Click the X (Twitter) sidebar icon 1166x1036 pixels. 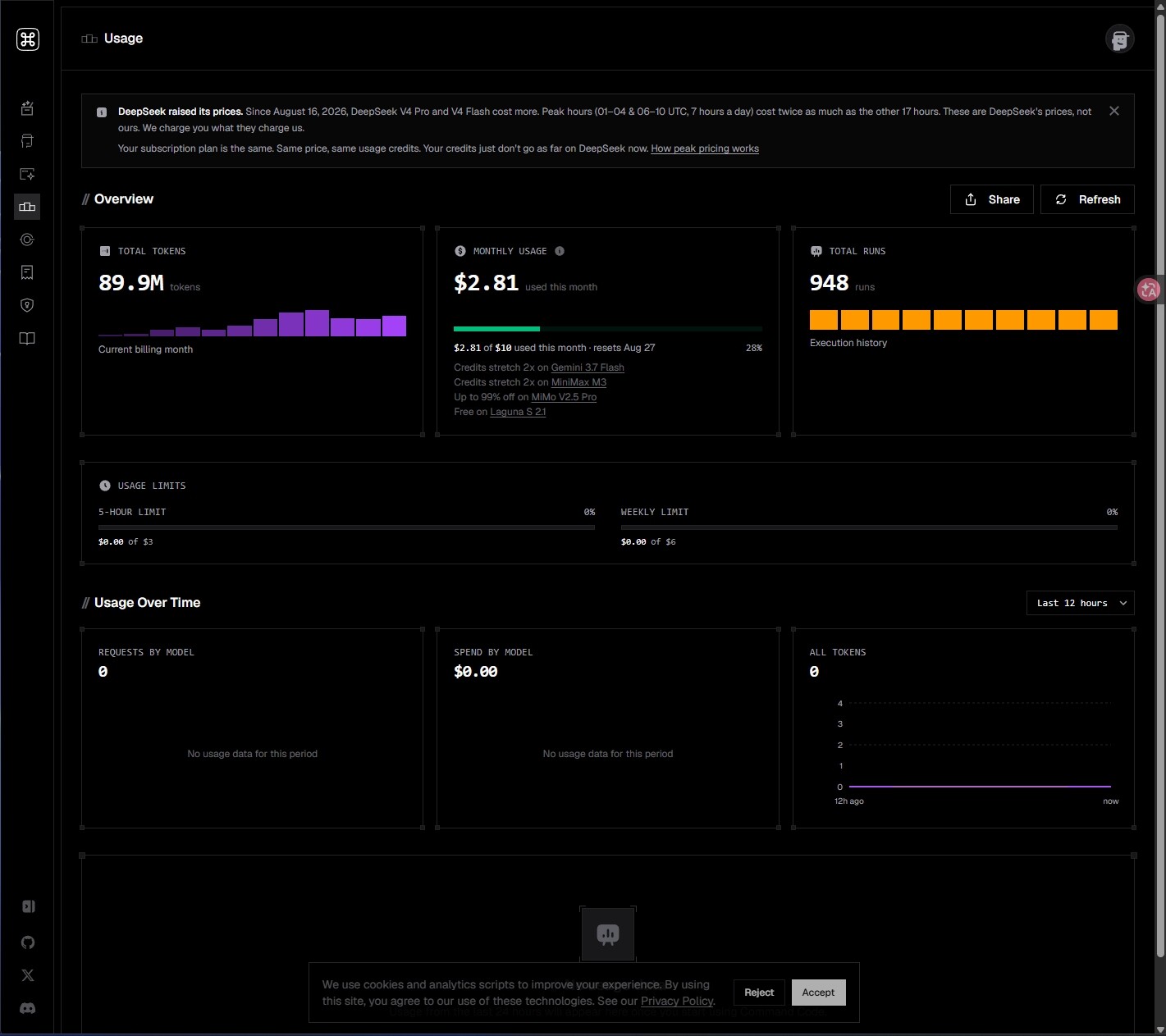coord(28,975)
